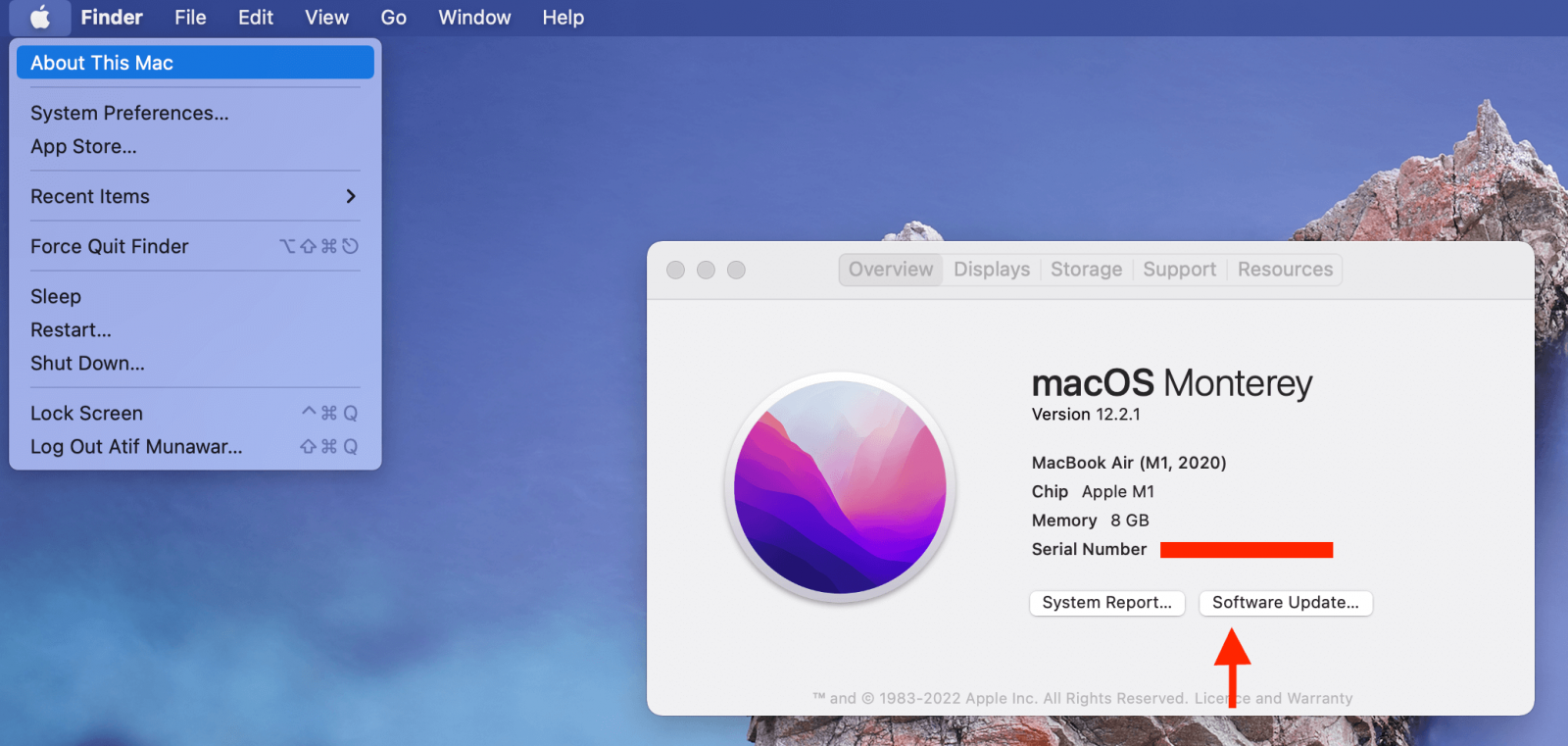
Task: Click the macOS Monterey logo image
Action: pyautogui.click(x=840, y=487)
